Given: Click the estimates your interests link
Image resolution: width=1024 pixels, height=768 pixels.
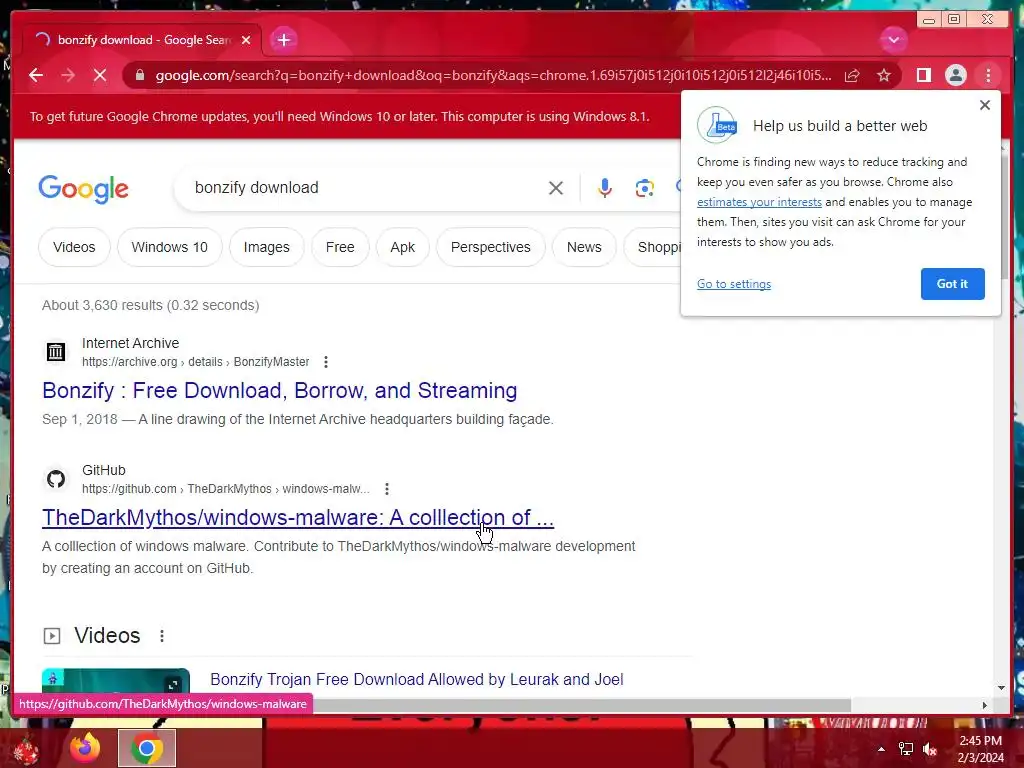Looking at the screenshot, I should (x=759, y=202).
